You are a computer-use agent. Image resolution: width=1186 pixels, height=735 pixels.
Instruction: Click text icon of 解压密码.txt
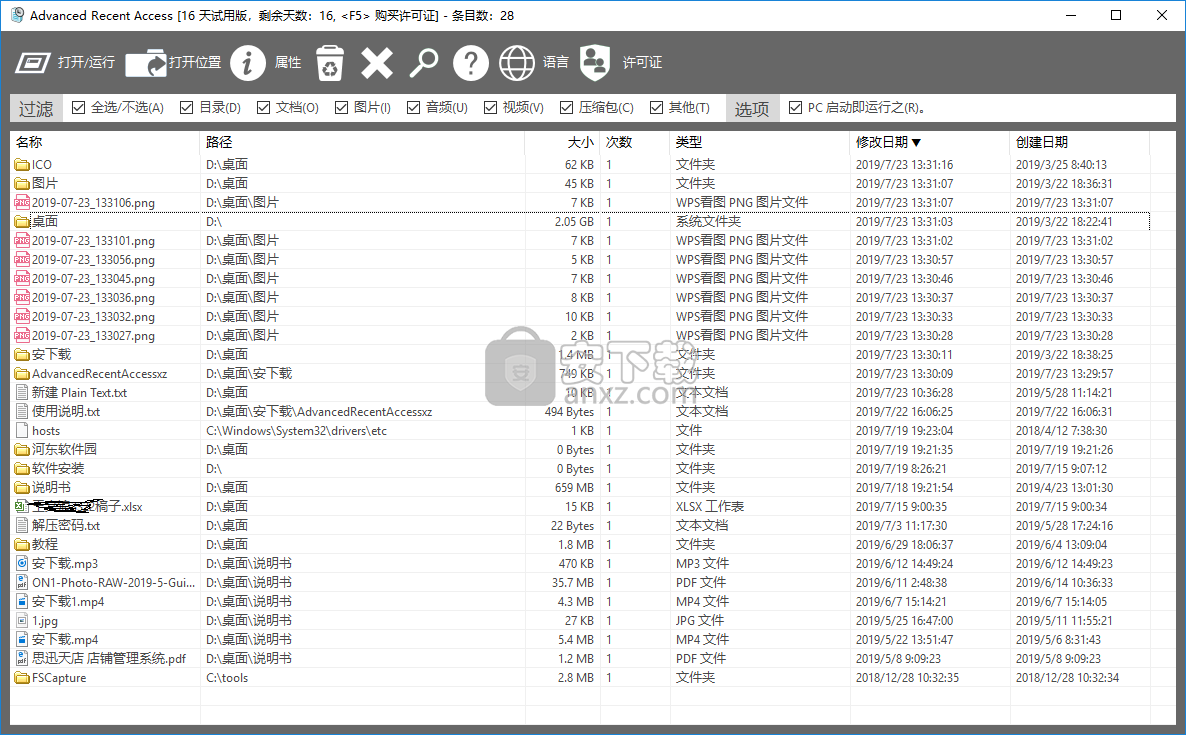coord(22,525)
